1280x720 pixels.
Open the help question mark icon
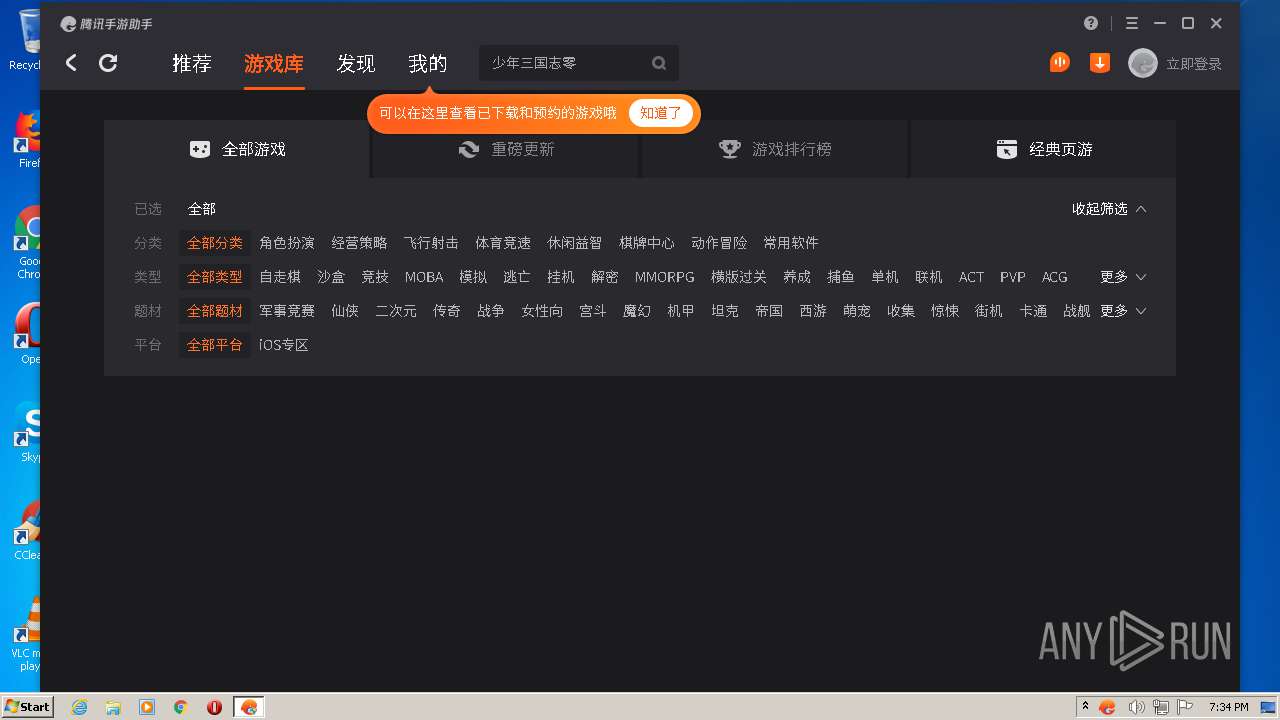(1091, 23)
